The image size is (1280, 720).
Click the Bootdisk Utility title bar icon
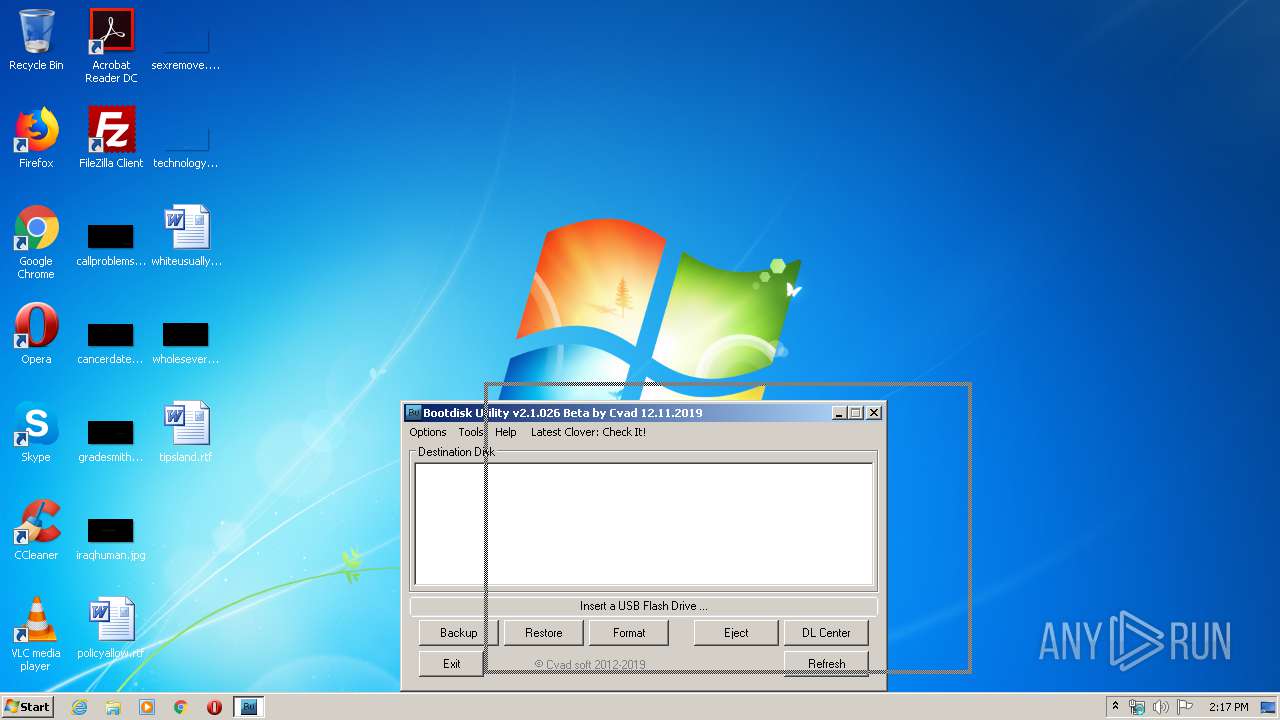[413, 412]
